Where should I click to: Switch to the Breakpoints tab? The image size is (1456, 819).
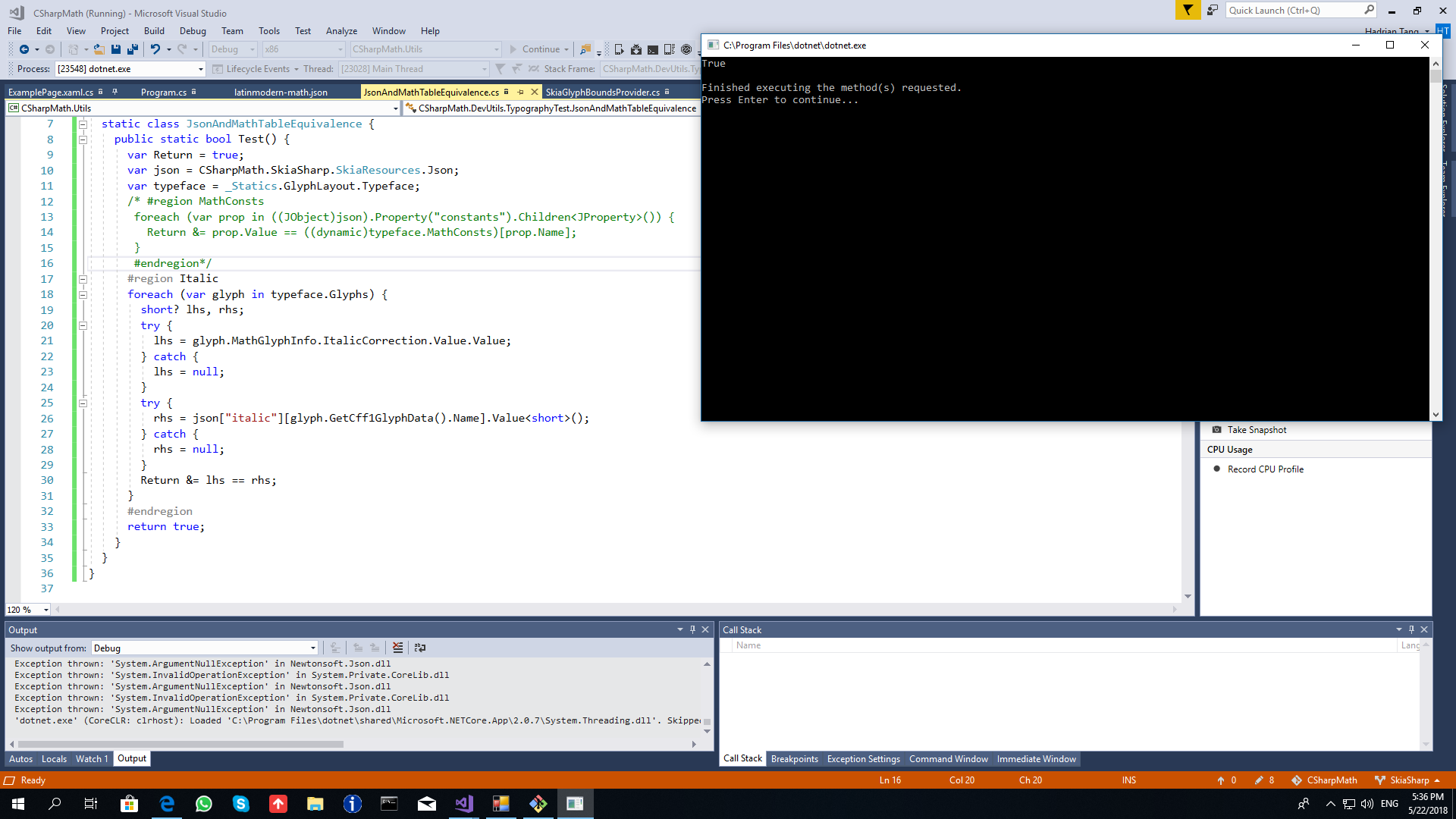click(x=794, y=759)
